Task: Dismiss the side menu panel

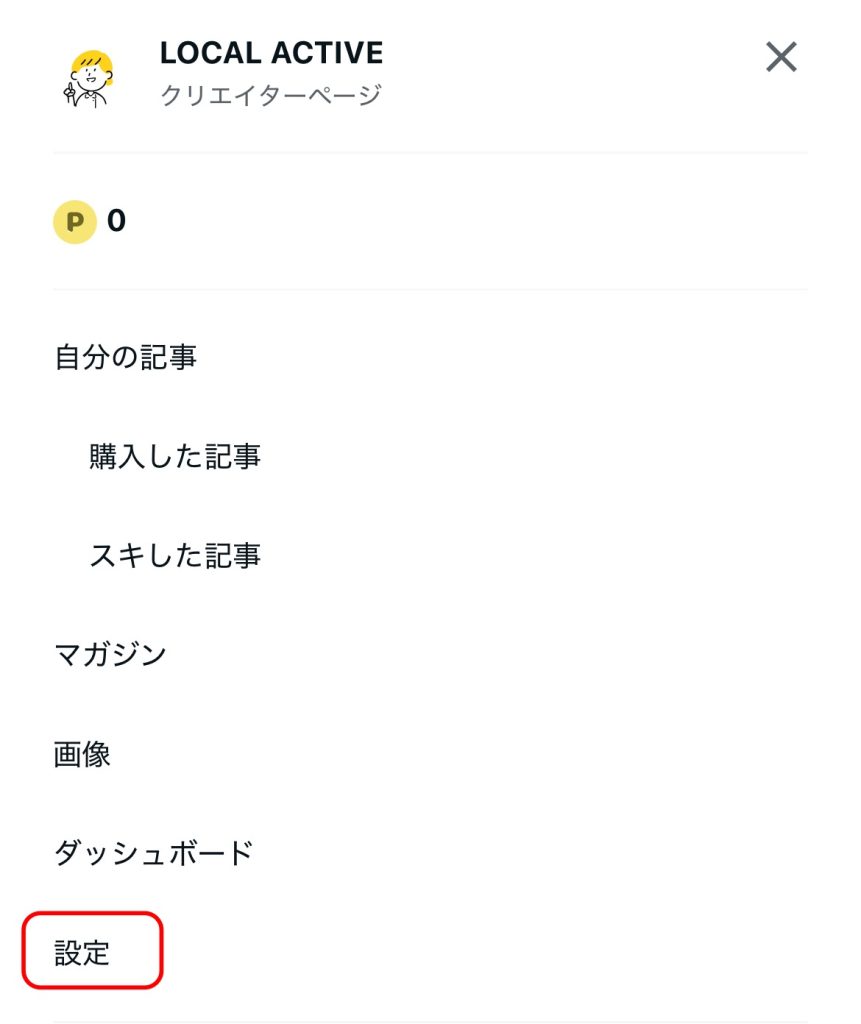Action: pos(781,57)
